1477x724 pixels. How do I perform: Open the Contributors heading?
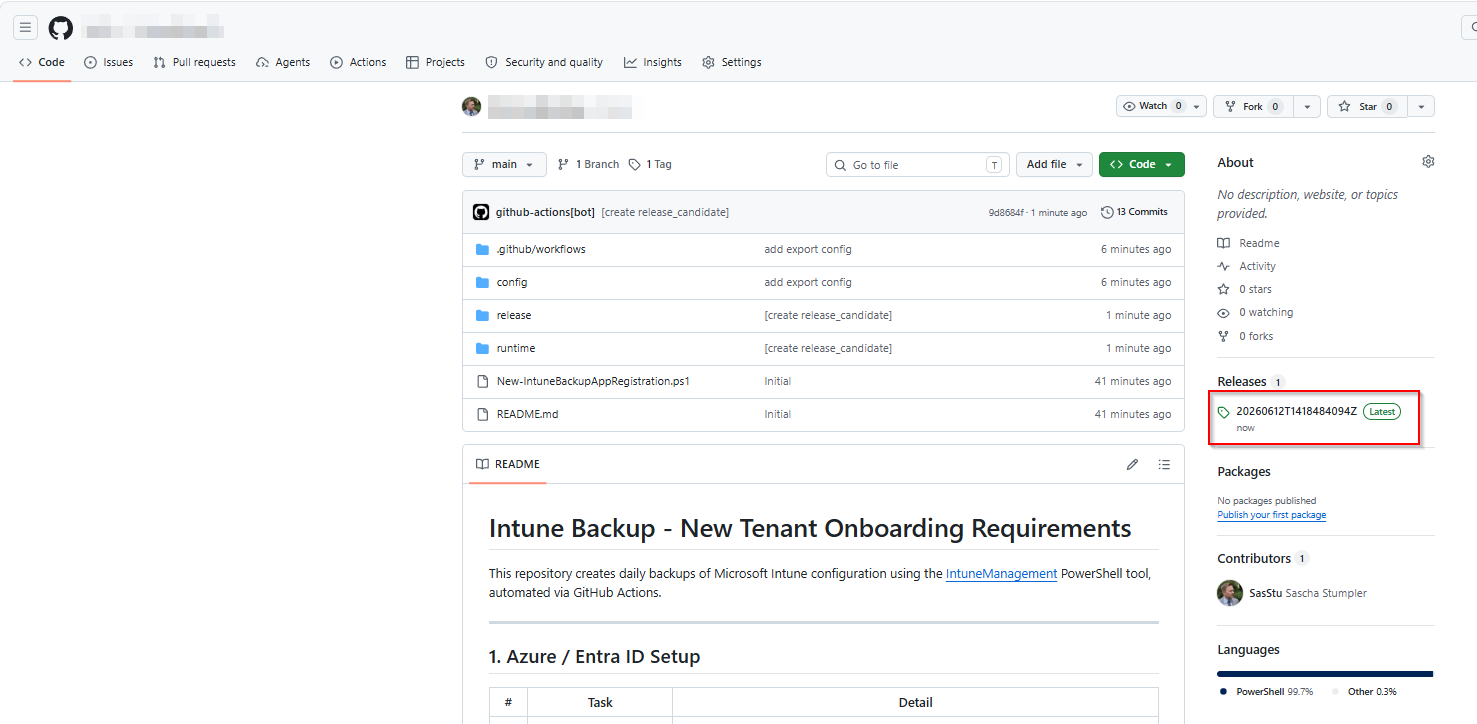click(1254, 558)
